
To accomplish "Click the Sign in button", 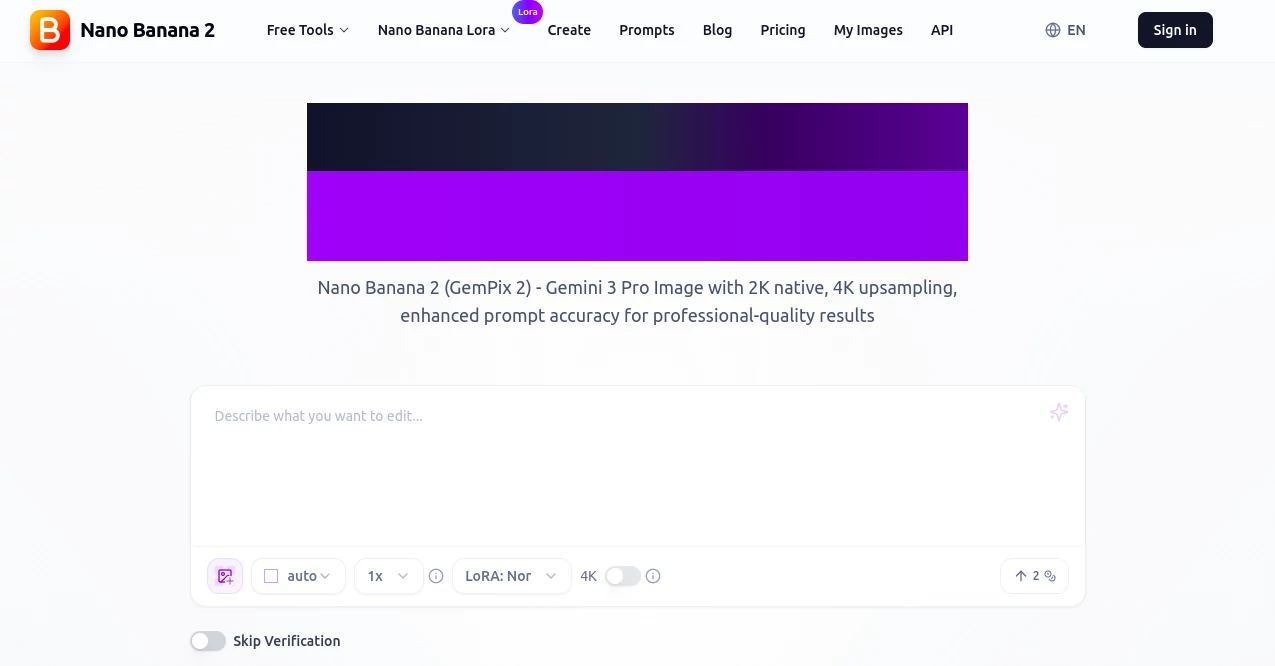I will pos(1174,30).
